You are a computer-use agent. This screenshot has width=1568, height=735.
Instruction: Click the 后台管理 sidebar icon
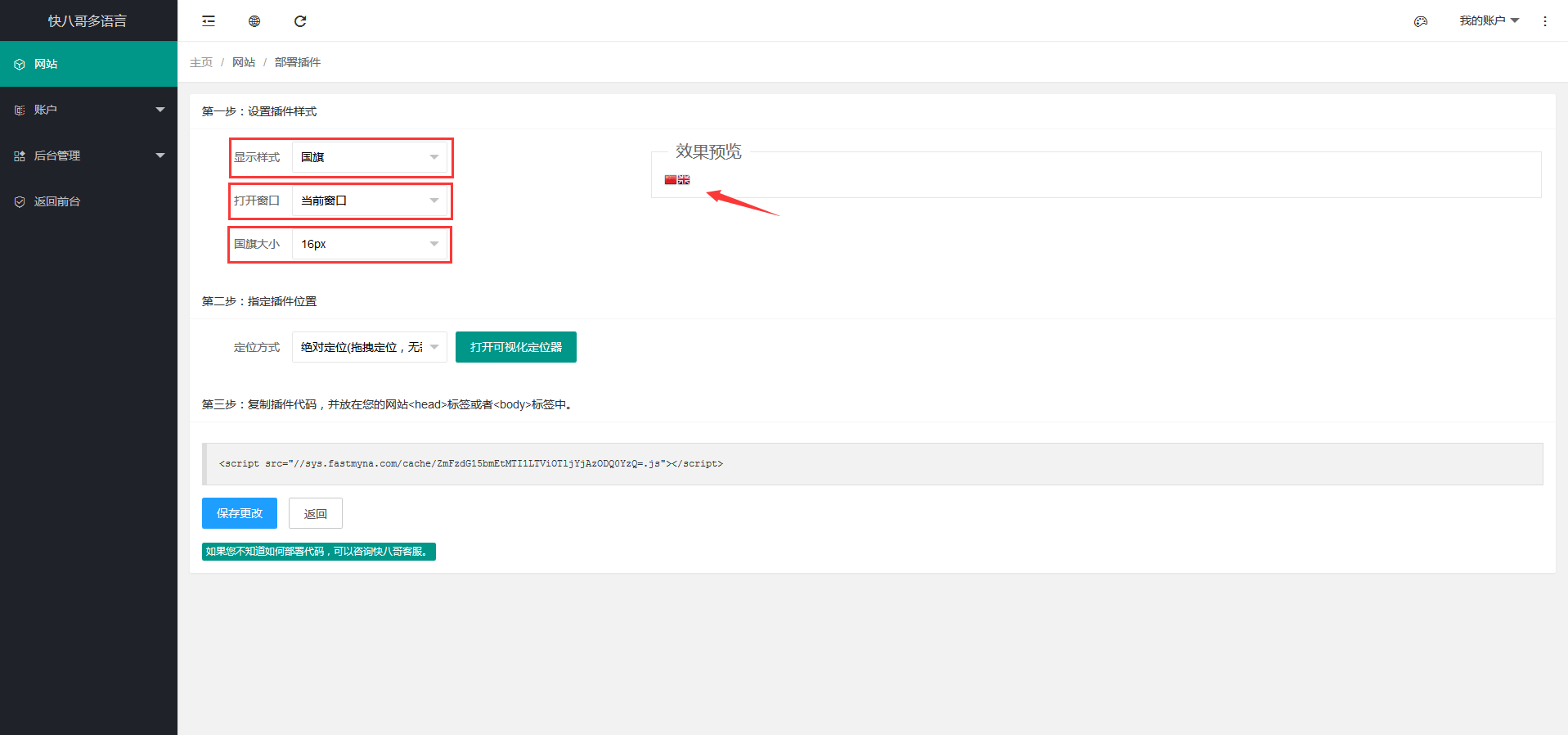[20, 156]
